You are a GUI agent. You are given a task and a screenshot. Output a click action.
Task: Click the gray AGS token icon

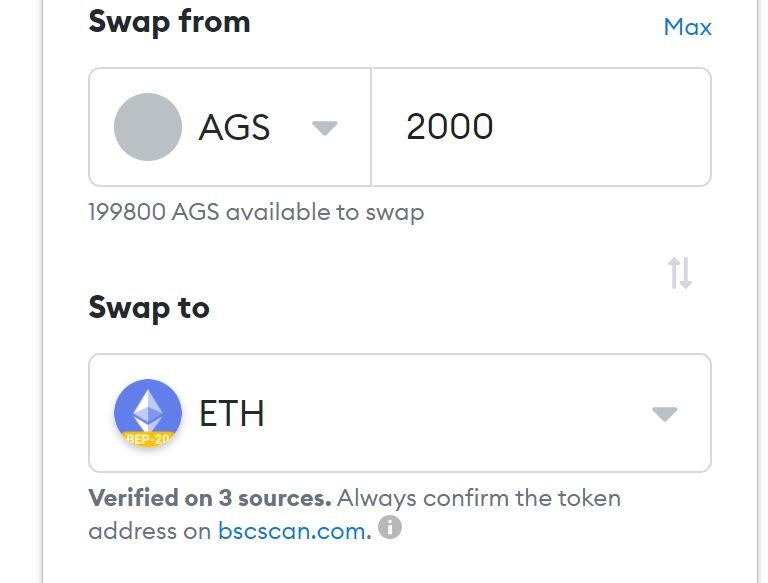click(148, 127)
